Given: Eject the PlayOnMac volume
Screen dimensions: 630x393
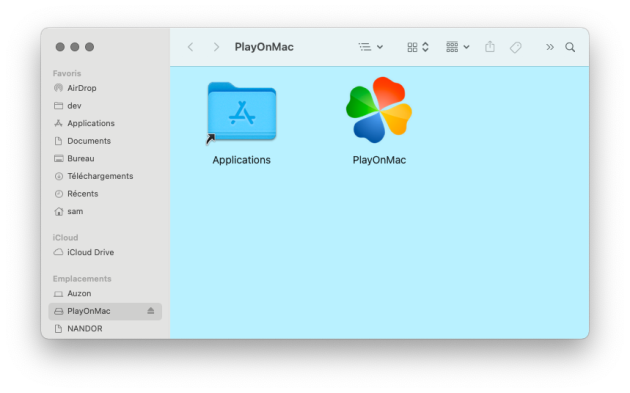Looking at the screenshot, I should [151, 311].
